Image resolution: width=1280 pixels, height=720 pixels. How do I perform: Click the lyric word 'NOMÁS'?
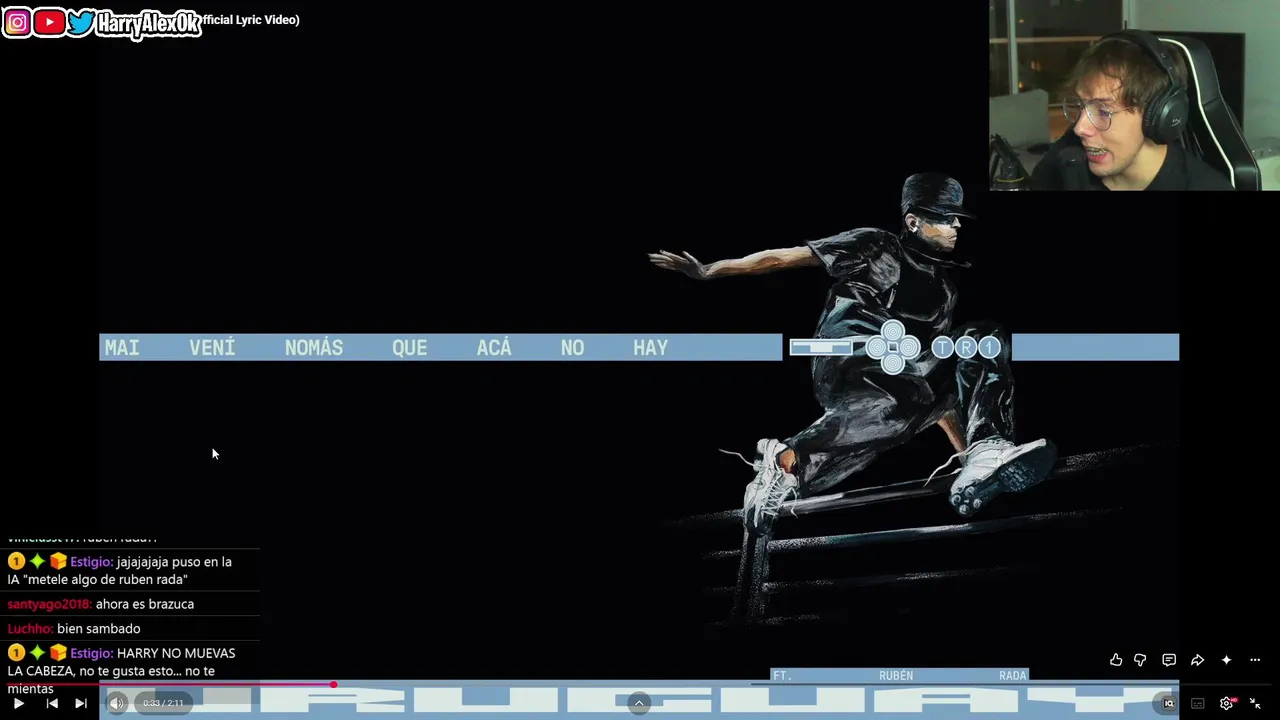(x=314, y=348)
